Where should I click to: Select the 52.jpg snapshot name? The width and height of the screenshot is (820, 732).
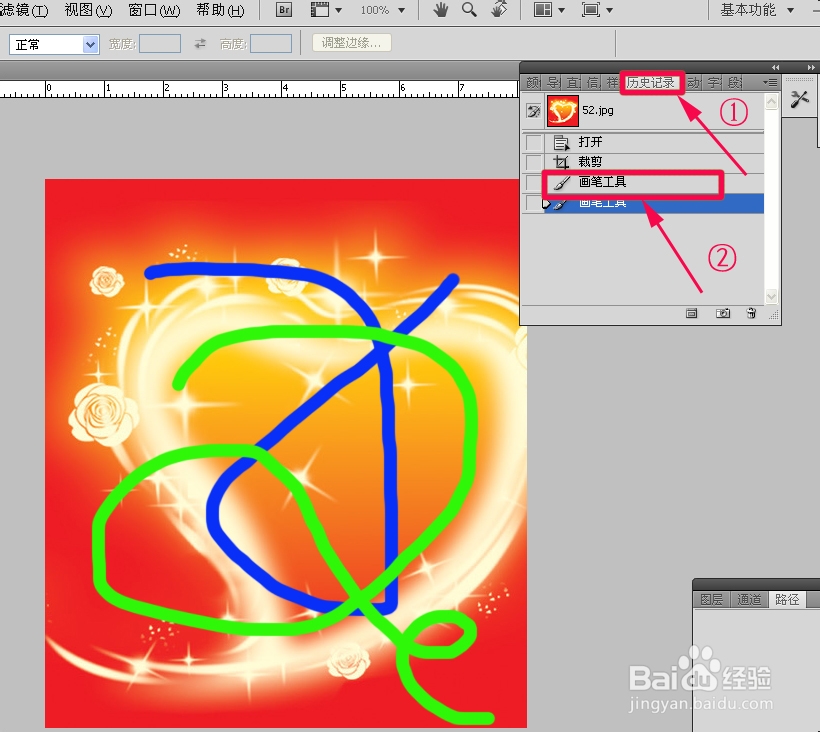(x=598, y=110)
